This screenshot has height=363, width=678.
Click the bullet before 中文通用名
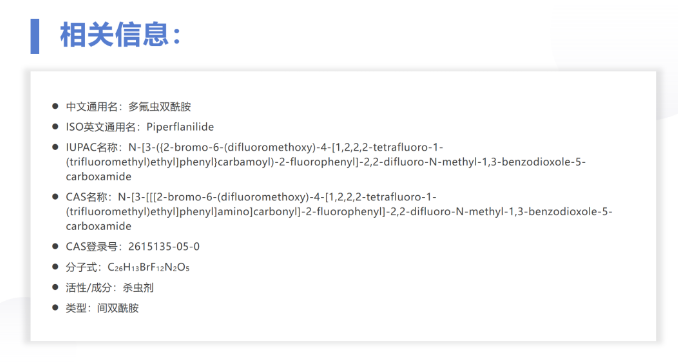point(55,106)
